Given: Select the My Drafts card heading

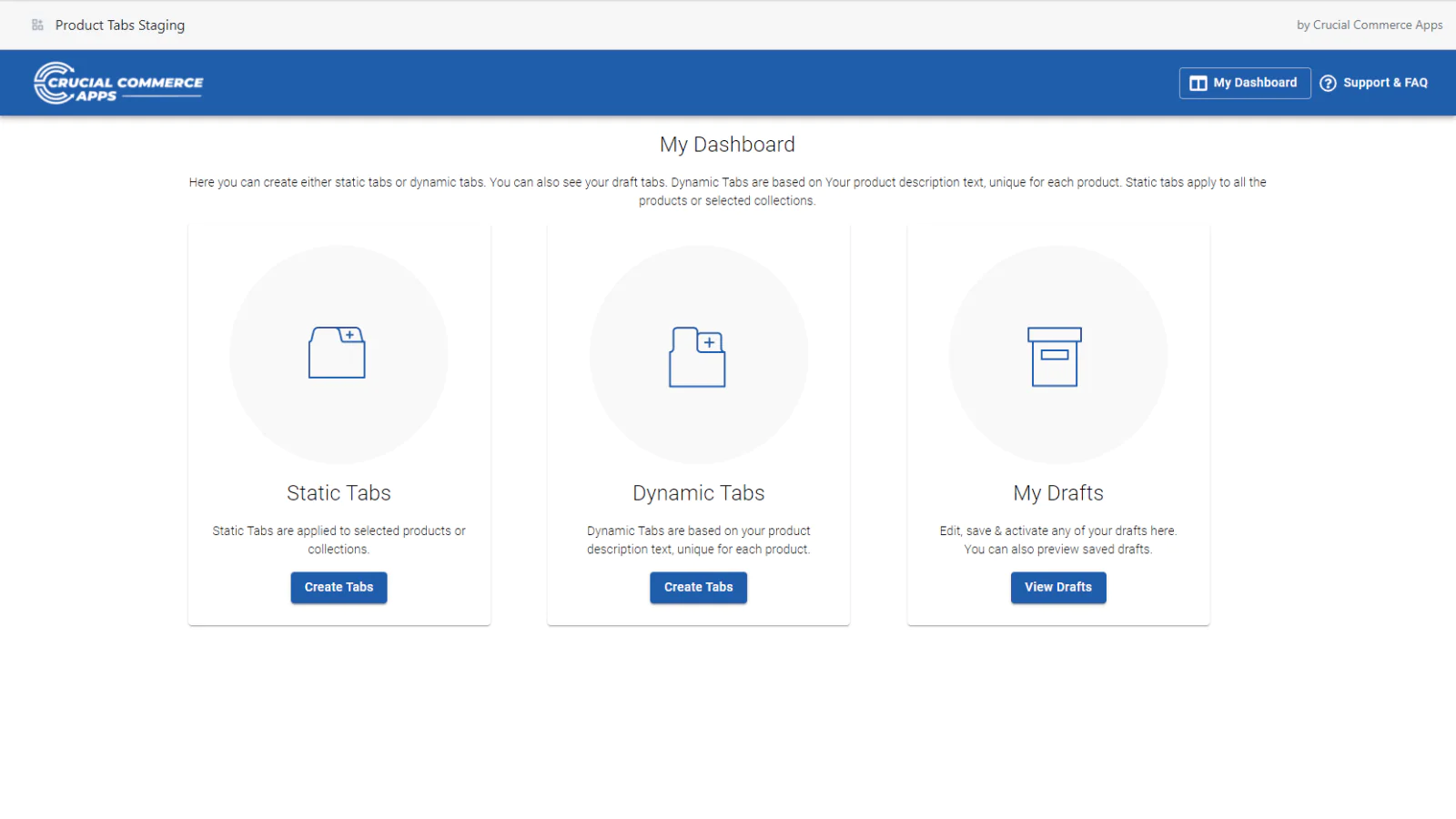Looking at the screenshot, I should click(x=1058, y=493).
